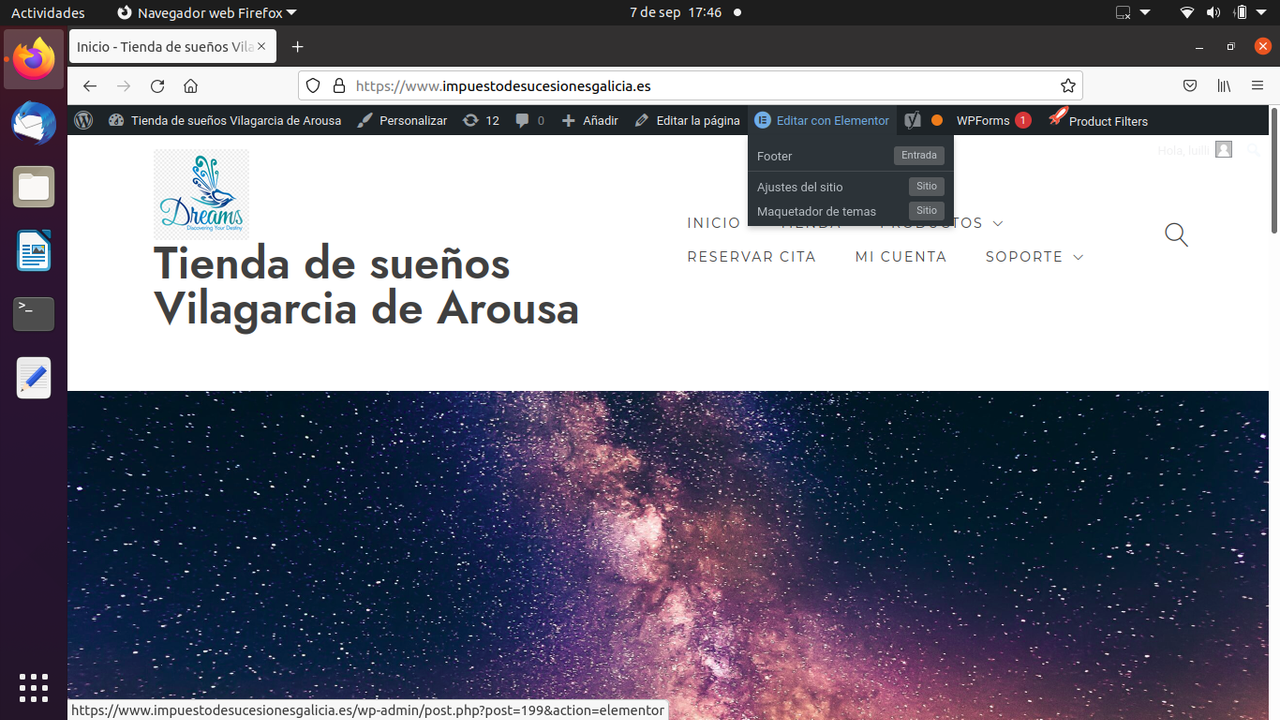The image size is (1280, 720).
Task: Click the Dreams logo image
Action: pyautogui.click(x=201, y=194)
